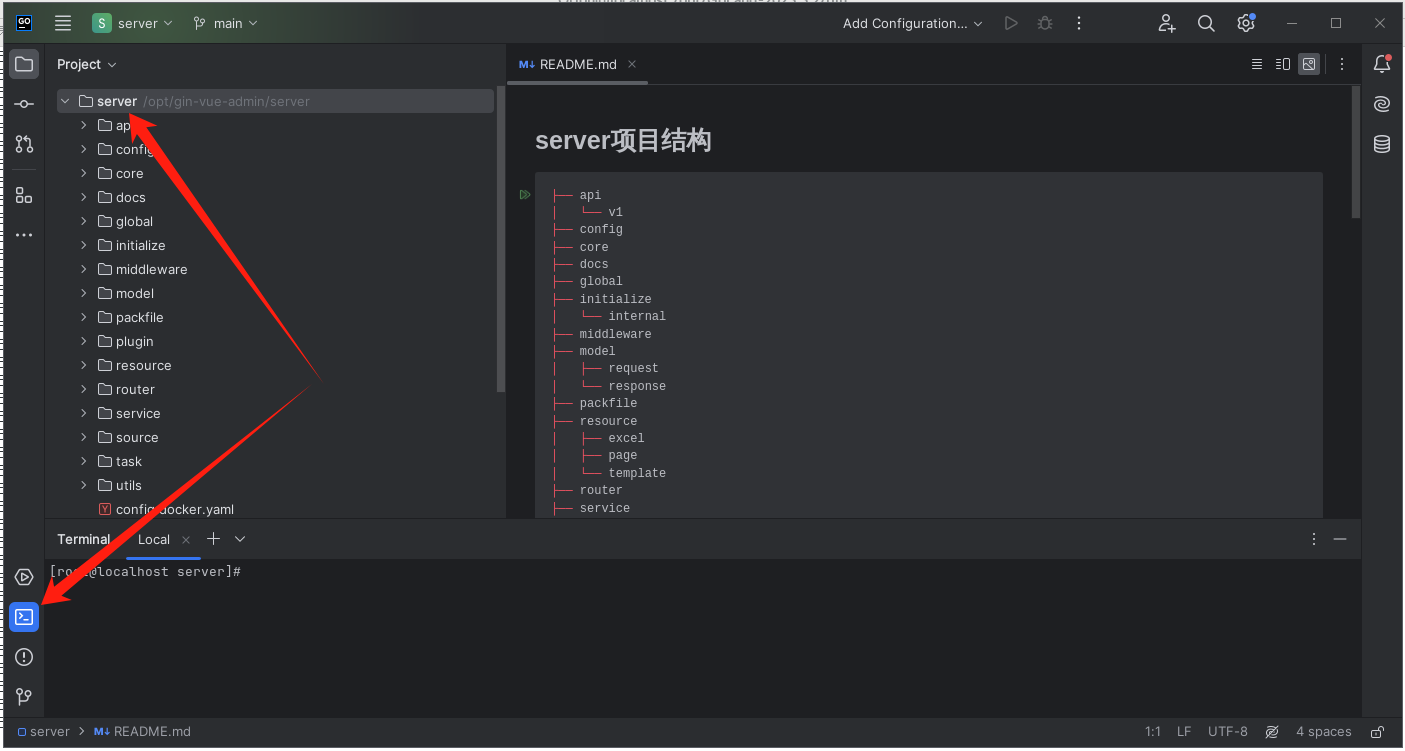Switch to editor-only view mode
The height and width of the screenshot is (751, 1405).
click(1257, 64)
